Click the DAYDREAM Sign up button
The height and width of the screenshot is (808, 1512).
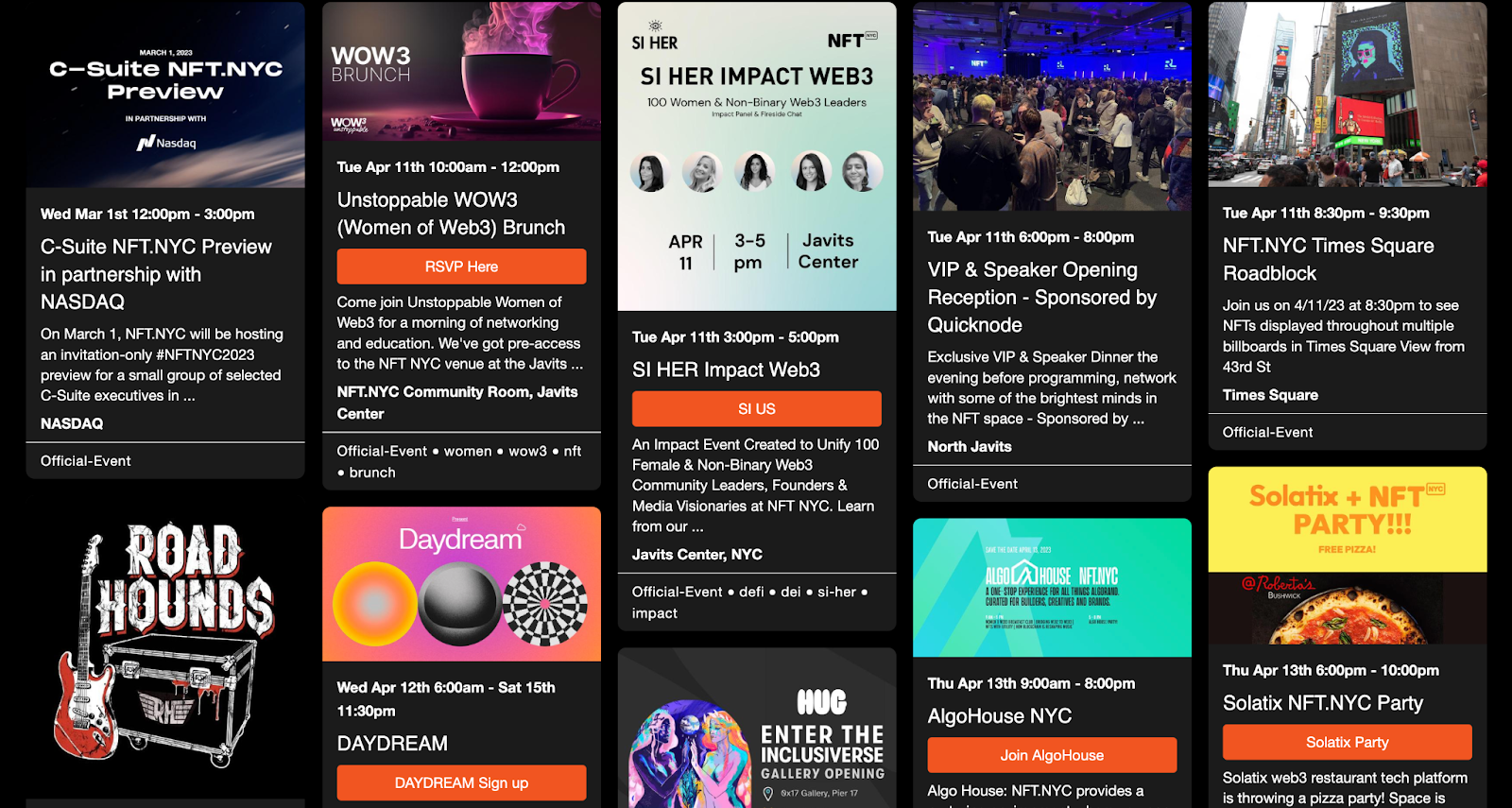click(461, 782)
